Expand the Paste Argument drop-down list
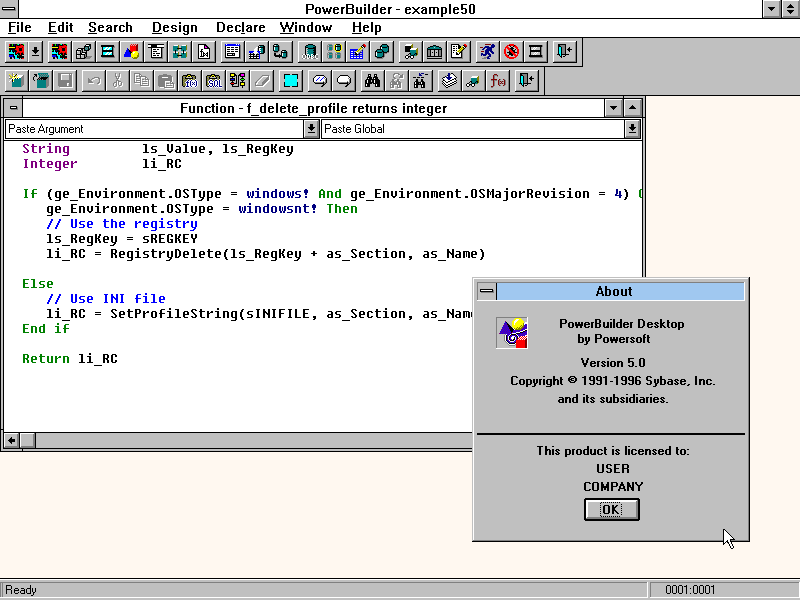The height and width of the screenshot is (600, 800). coord(311,129)
